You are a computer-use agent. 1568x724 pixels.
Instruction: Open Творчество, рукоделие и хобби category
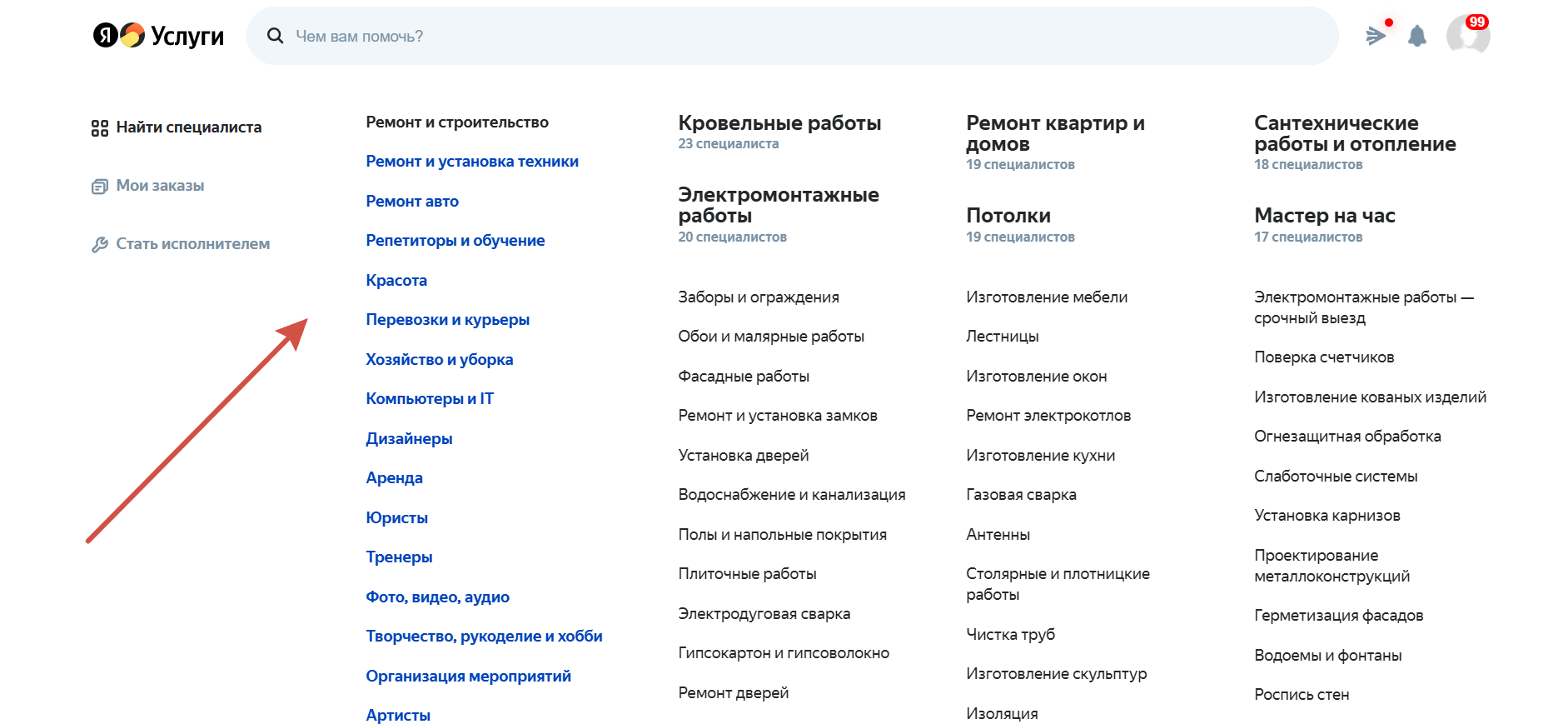485,637
